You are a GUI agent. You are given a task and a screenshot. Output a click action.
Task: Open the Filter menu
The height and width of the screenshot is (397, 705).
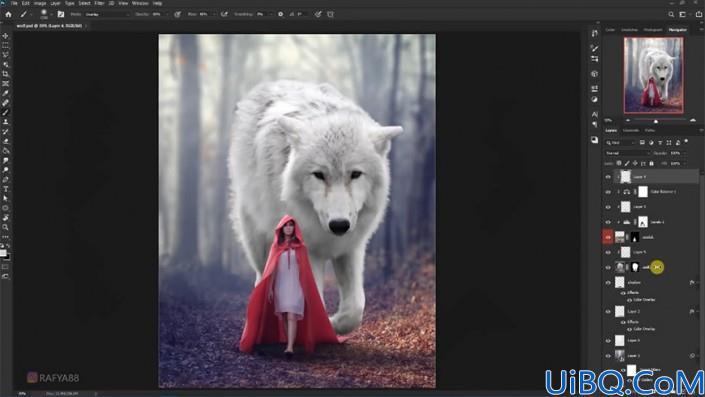(99, 3)
